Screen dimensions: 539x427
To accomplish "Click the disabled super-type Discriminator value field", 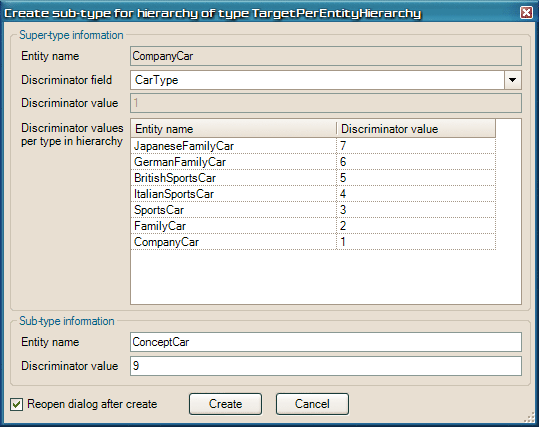I will tap(326, 103).
